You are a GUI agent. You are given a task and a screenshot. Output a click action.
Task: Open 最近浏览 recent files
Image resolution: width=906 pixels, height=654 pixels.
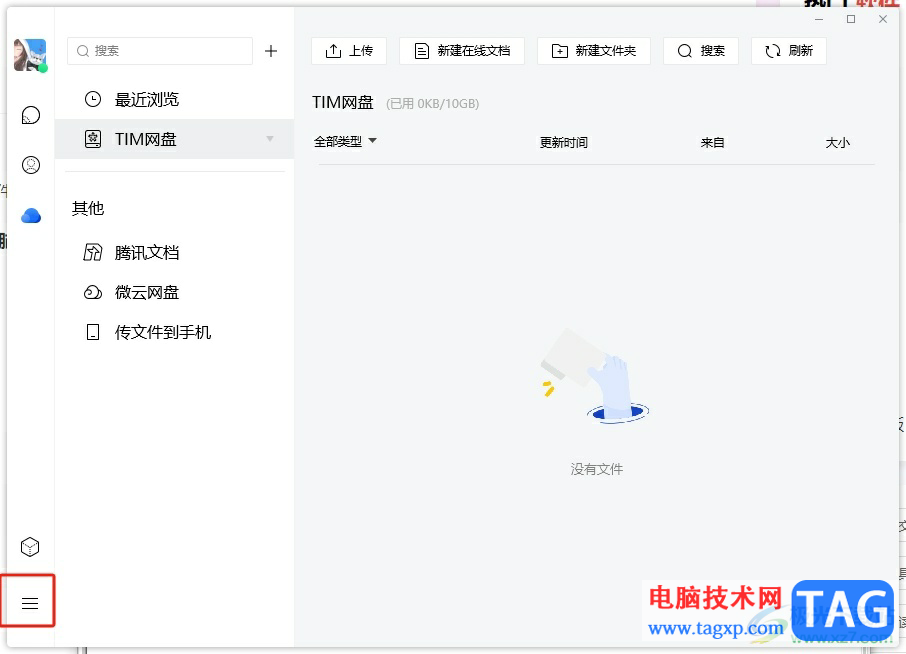[174, 99]
